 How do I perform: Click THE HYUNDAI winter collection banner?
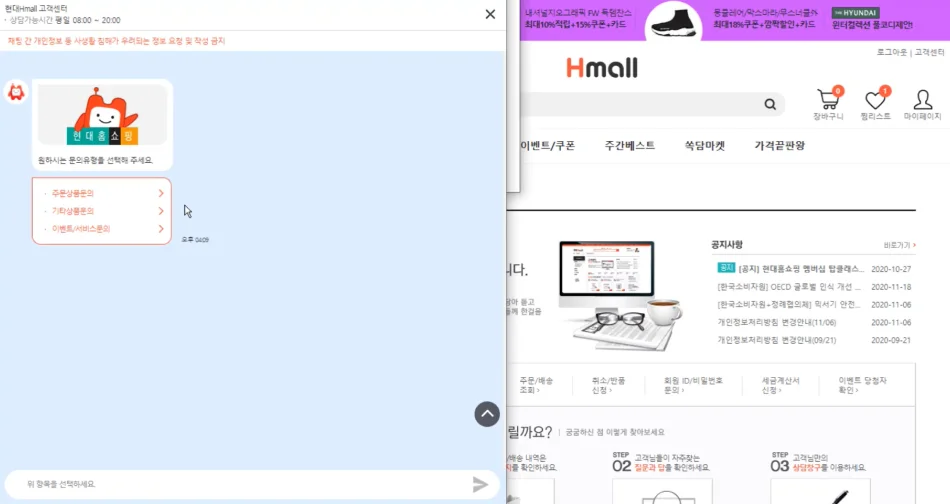coord(872,19)
